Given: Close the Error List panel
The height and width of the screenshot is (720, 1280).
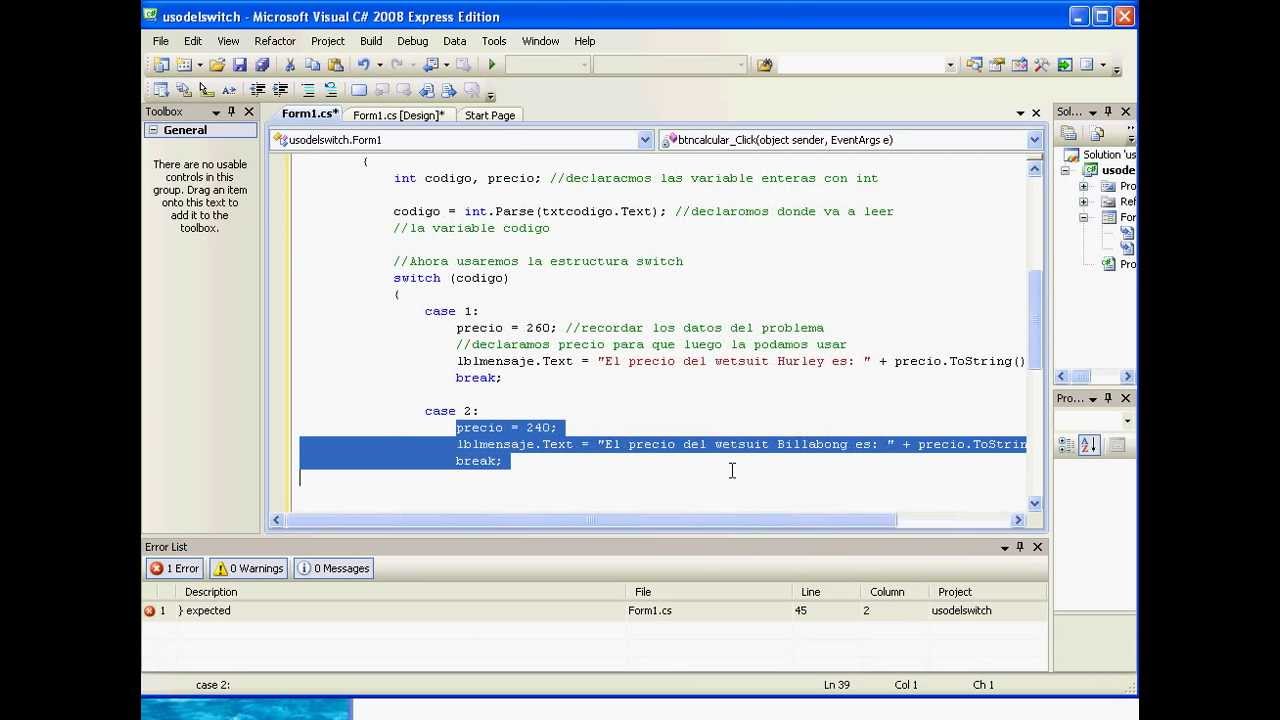Looking at the screenshot, I should [x=1037, y=547].
